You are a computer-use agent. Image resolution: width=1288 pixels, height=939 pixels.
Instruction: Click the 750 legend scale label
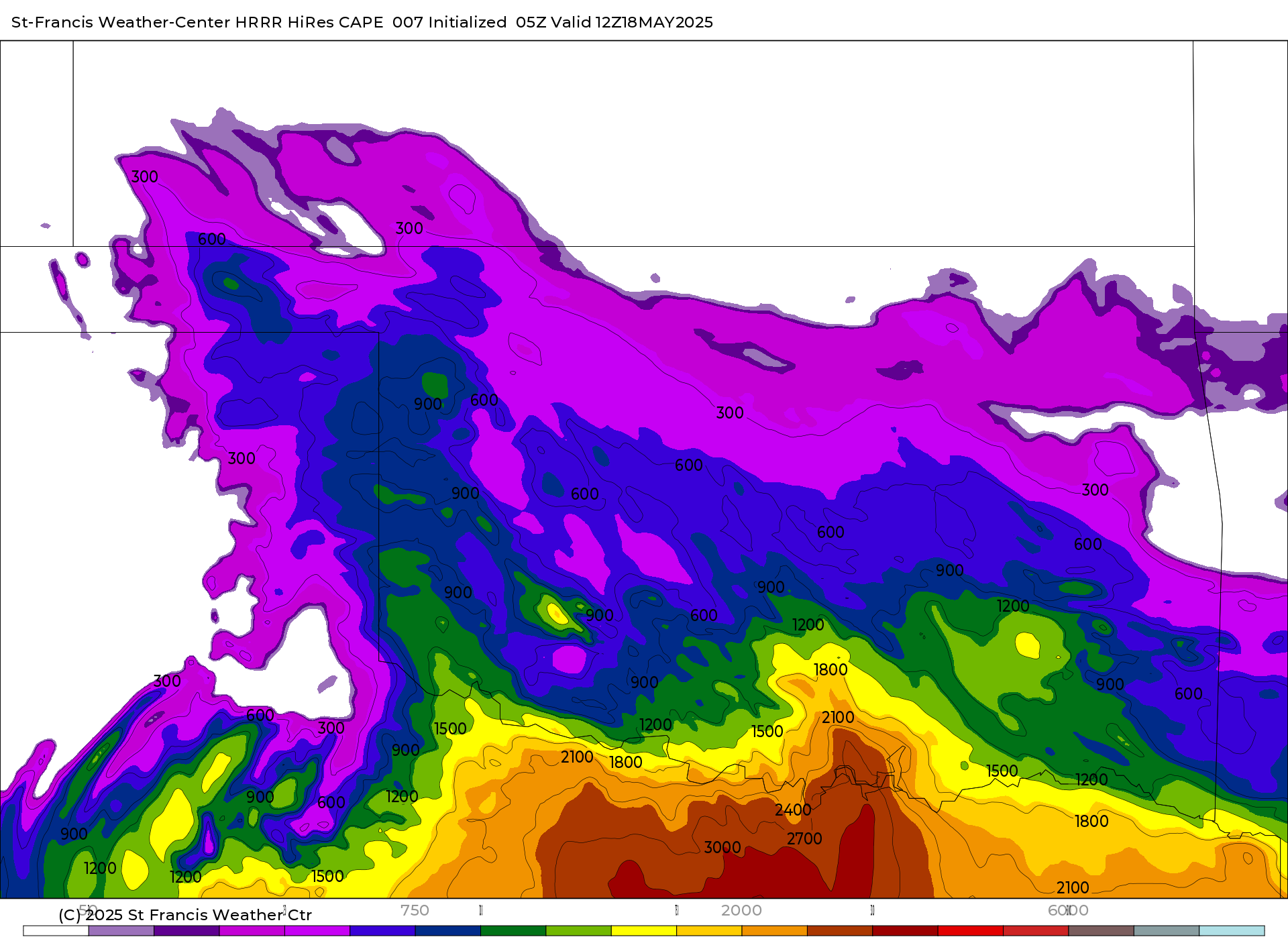[415, 910]
